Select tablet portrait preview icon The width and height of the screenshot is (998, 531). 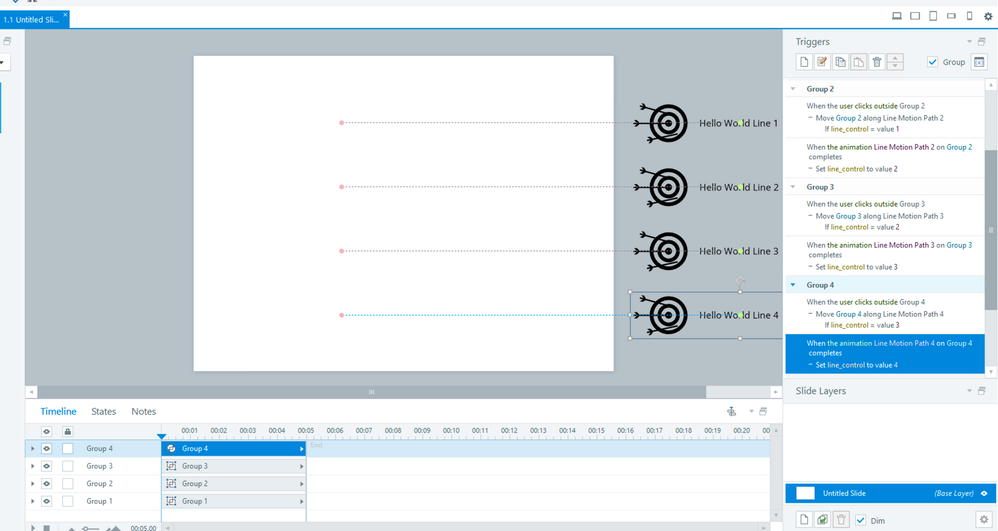(x=933, y=16)
